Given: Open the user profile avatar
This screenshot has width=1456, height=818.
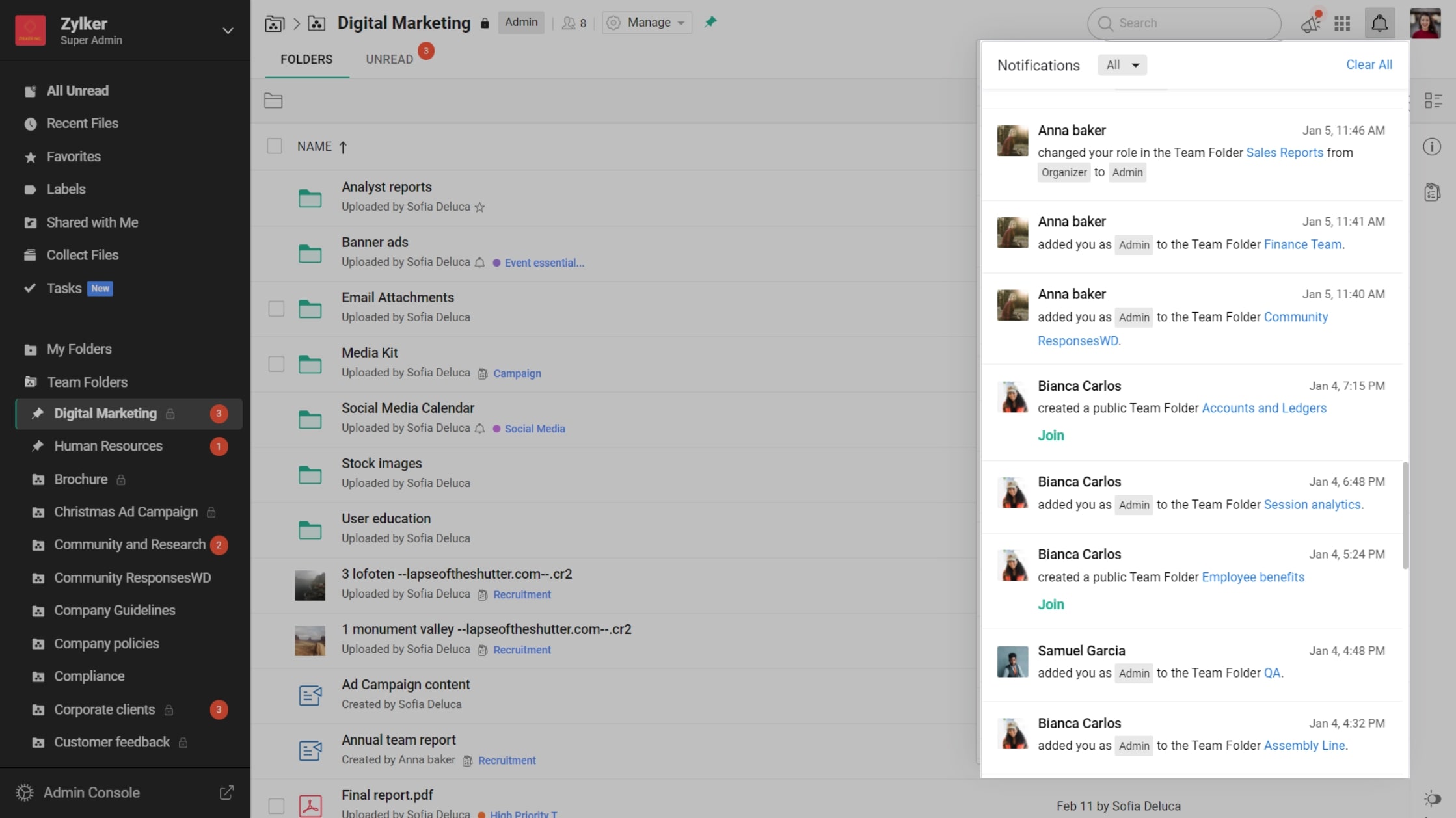Looking at the screenshot, I should (x=1425, y=23).
